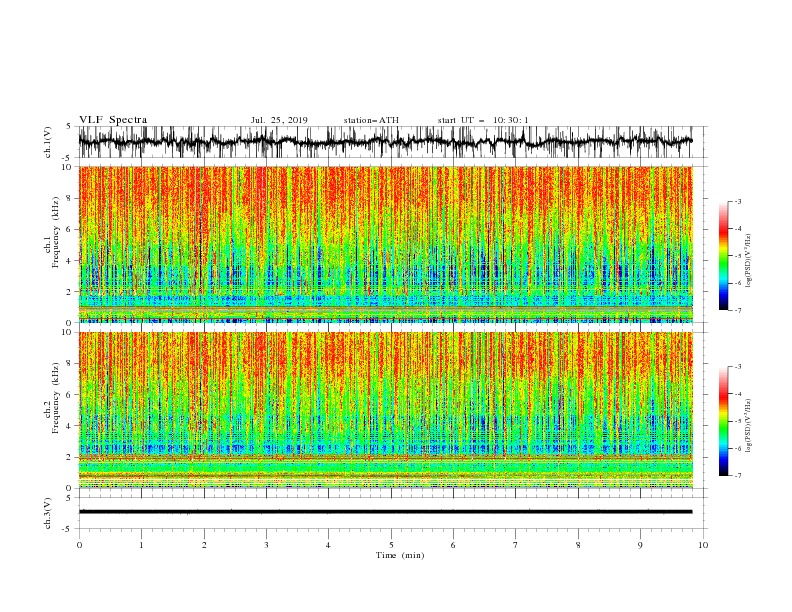The image size is (792, 612).
Task: Click the "log(PSD)(V²/Hz)" label beside ch.2 color bar
Action: click(749, 425)
